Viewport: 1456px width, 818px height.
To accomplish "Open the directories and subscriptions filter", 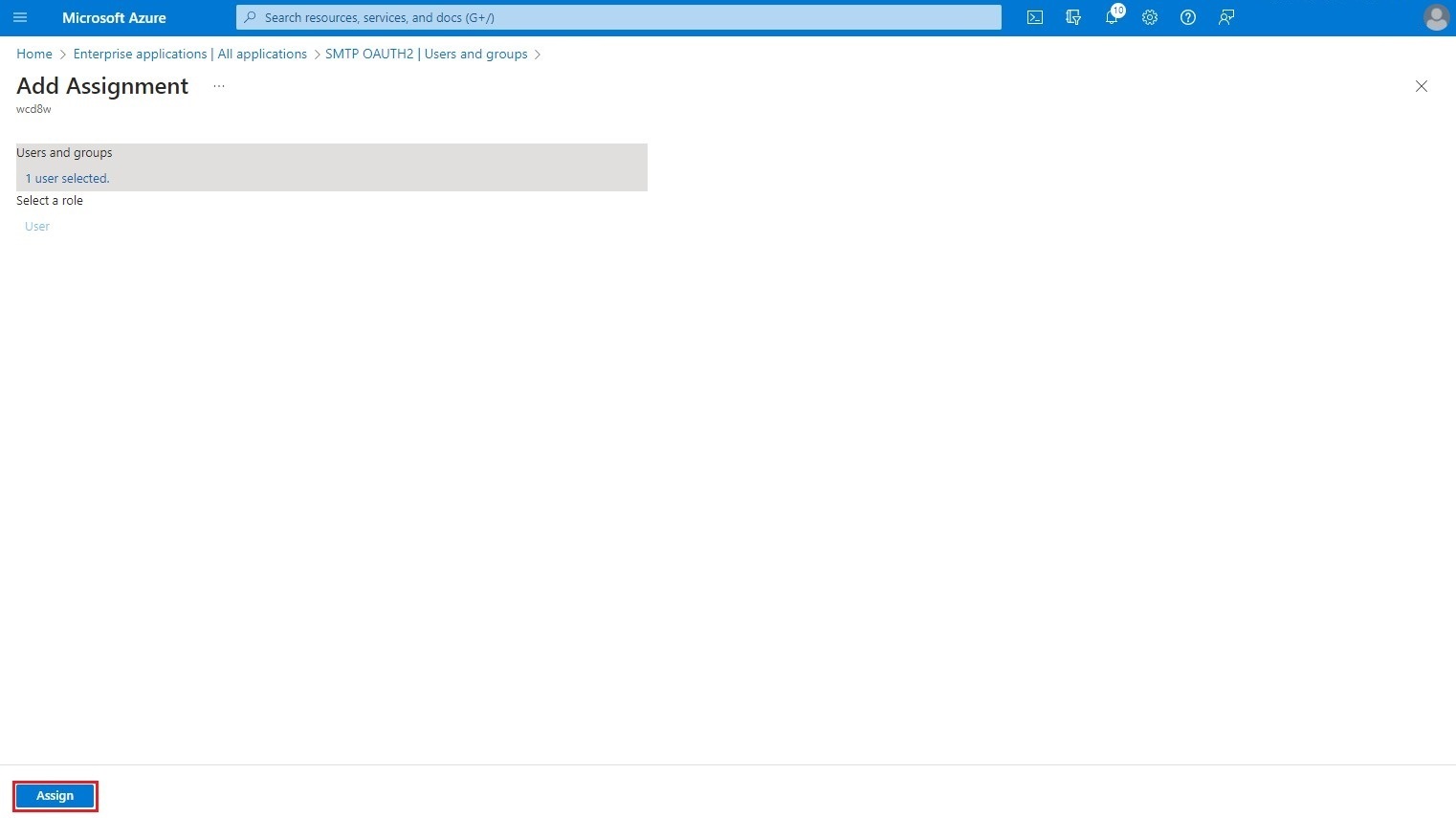I will [1072, 17].
